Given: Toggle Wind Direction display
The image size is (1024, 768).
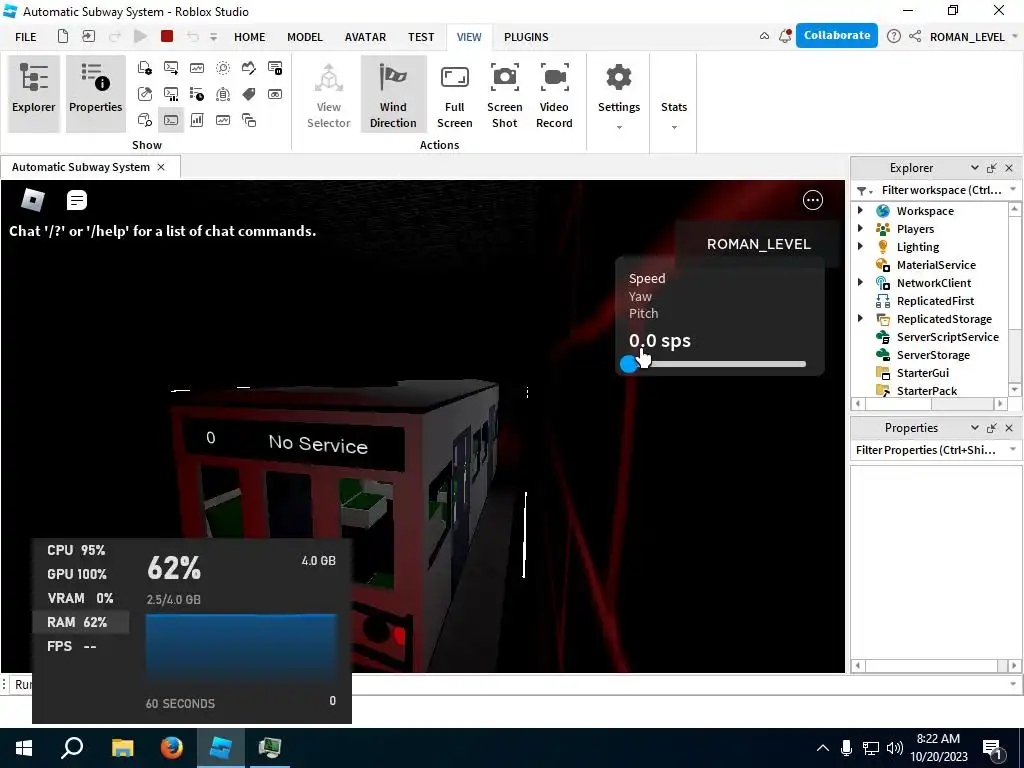Looking at the screenshot, I should coord(393,94).
